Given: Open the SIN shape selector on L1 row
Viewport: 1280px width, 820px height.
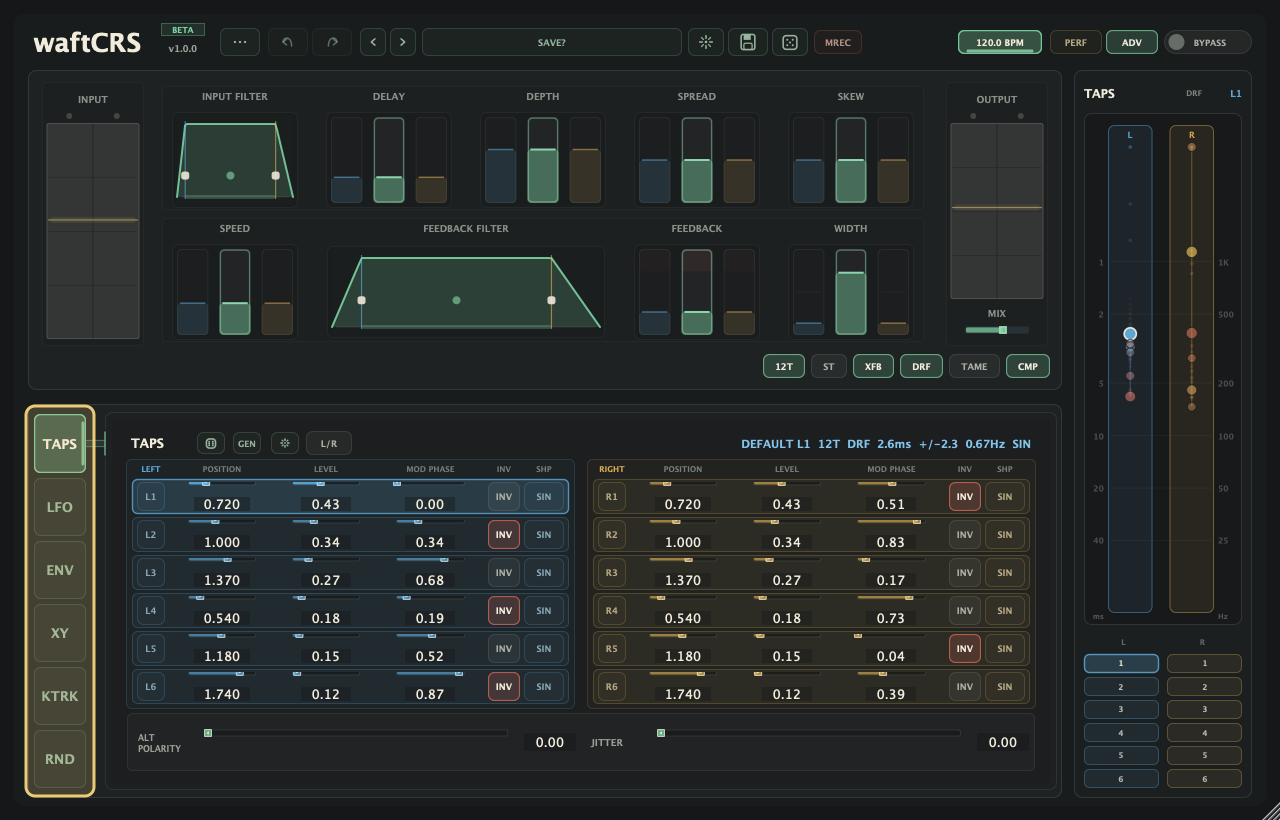Looking at the screenshot, I should pyautogui.click(x=544, y=497).
